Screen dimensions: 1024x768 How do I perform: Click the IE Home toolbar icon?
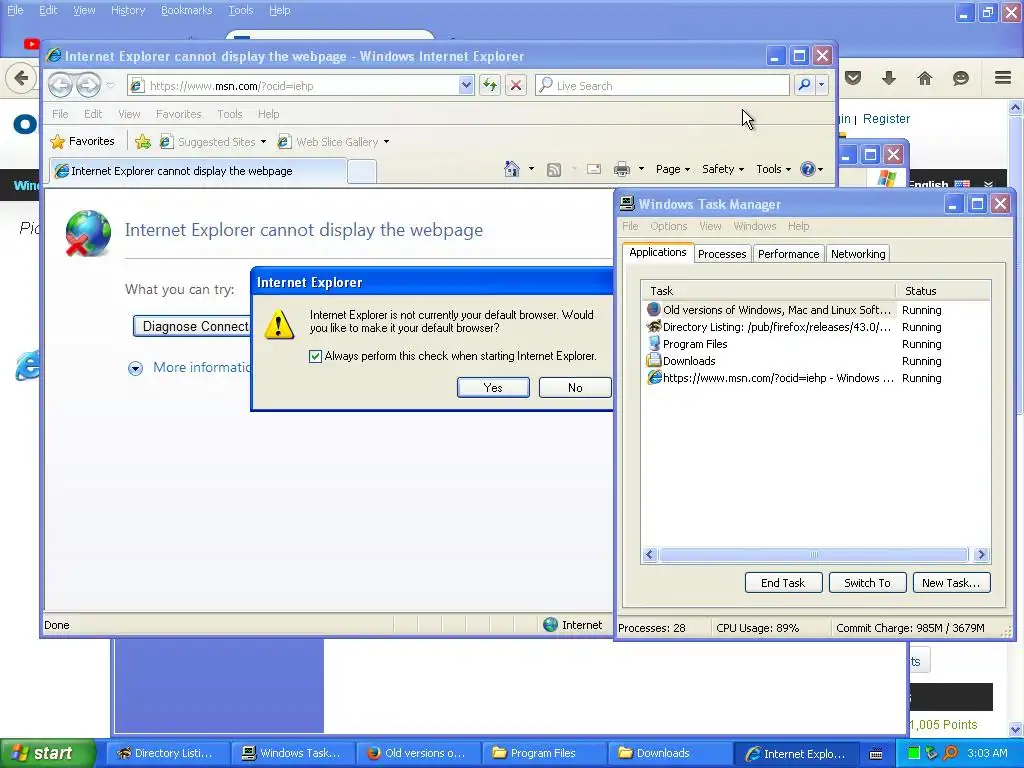coord(511,169)
